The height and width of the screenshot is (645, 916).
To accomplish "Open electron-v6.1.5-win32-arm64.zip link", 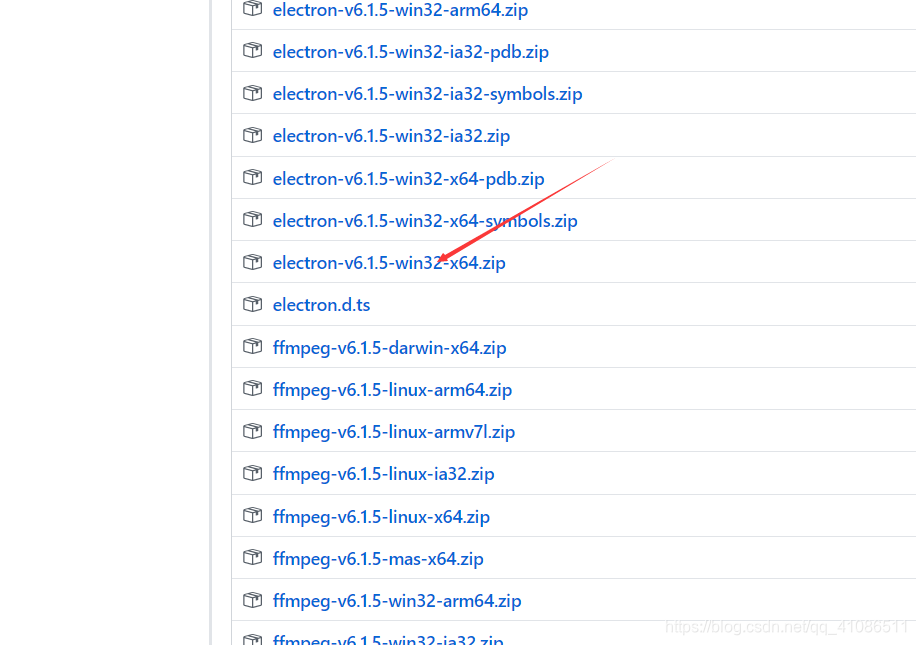I will [x=400, y=10].
